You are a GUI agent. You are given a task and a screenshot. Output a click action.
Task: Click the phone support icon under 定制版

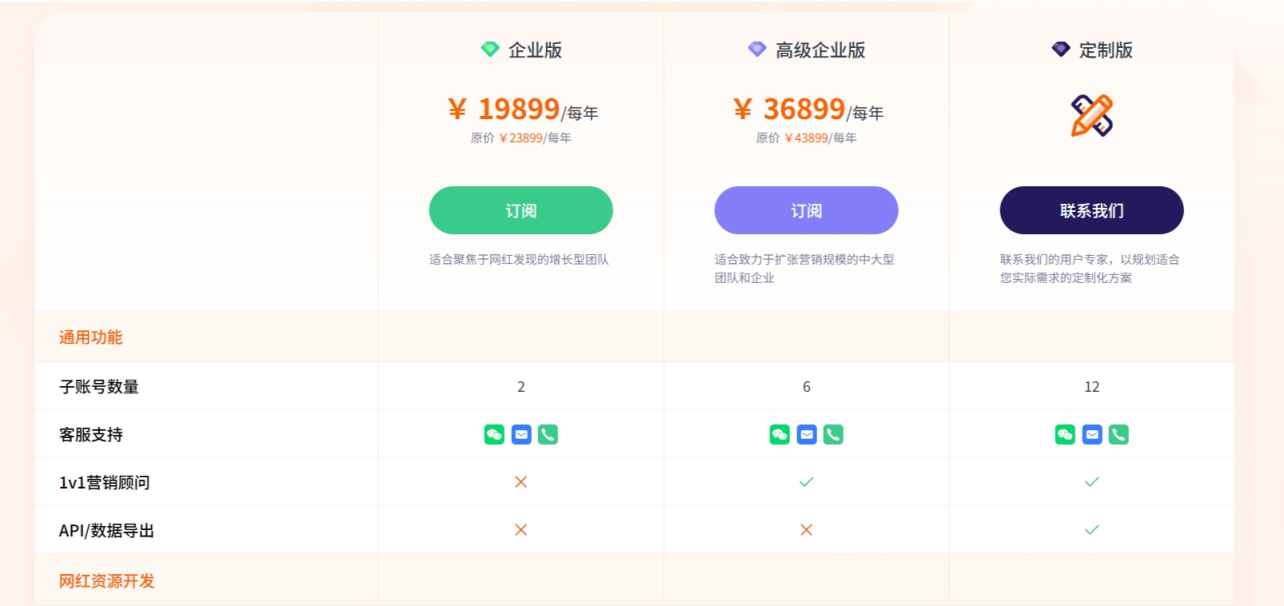tap(1119, 434)
